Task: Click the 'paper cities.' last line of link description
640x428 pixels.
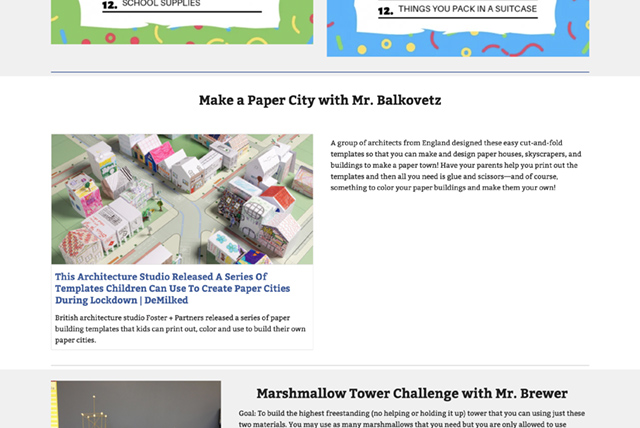Action: (x=76, y=340)
